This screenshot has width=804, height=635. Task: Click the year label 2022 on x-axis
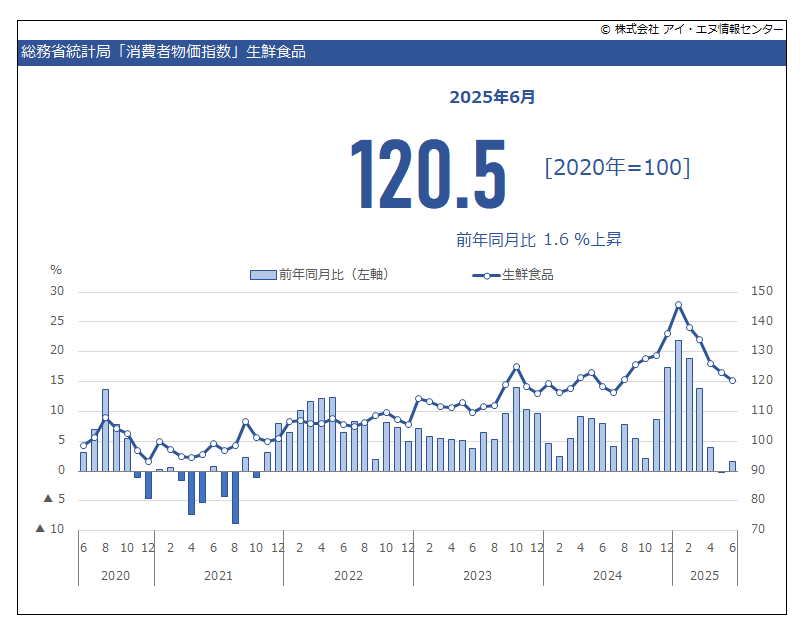[x=348, y=576]
